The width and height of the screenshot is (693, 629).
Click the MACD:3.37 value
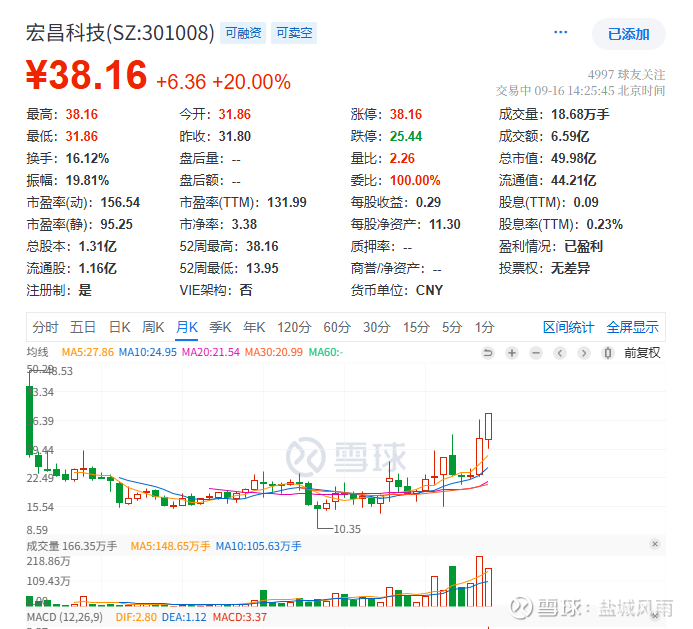point(240,617)
